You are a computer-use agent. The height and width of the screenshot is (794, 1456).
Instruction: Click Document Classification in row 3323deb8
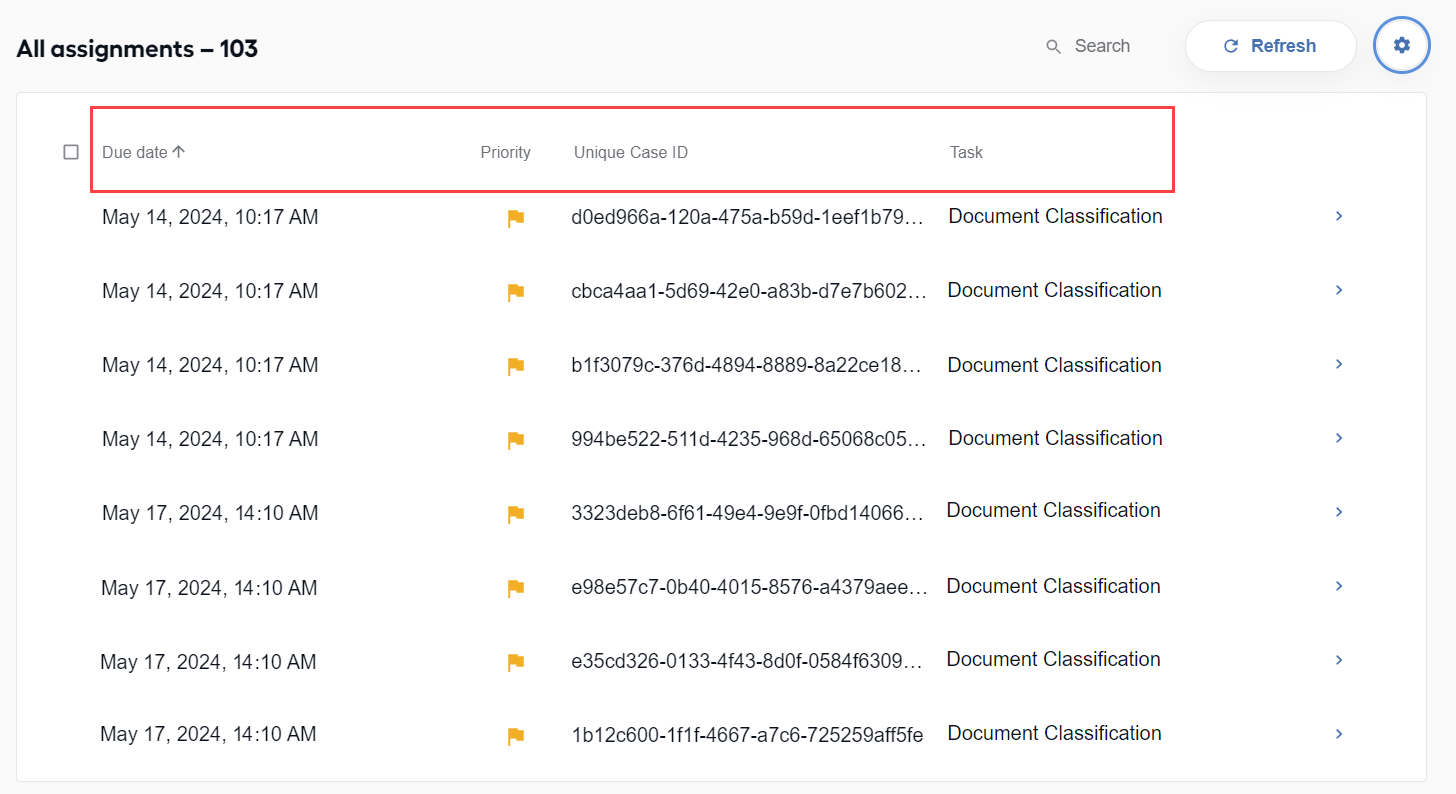(x=1053, y=510)
